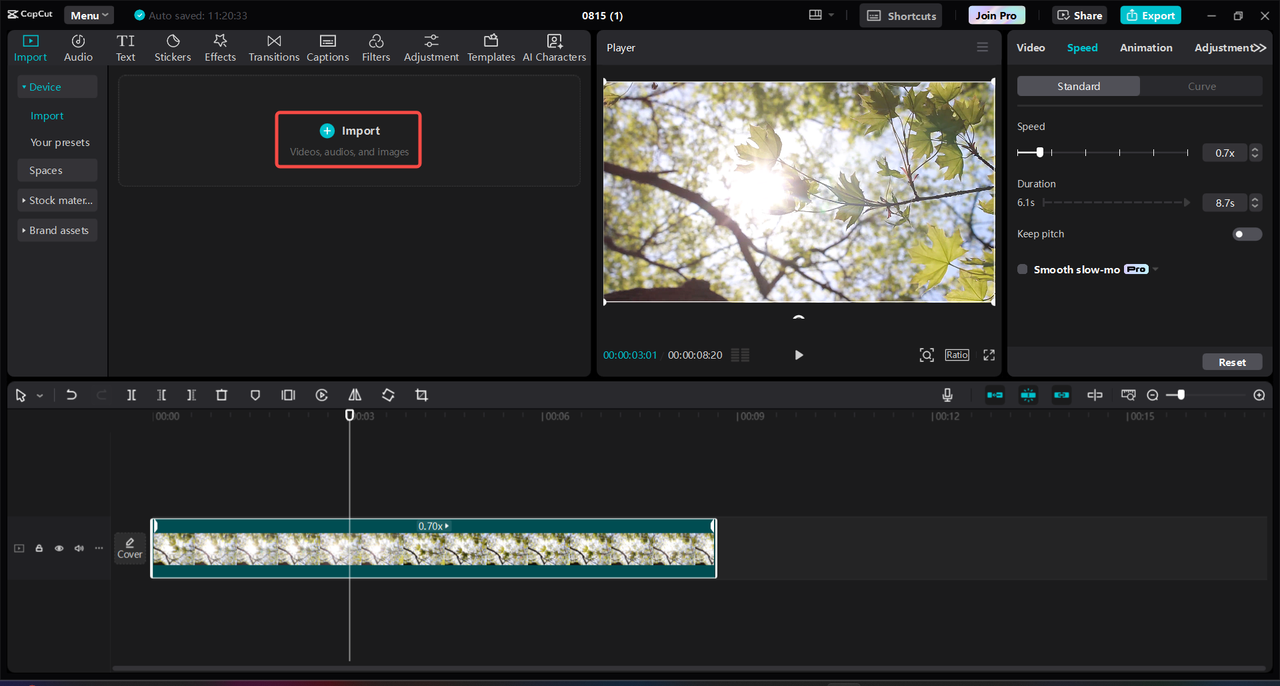The width and height of the screenshot is (1280, 686).
Task: Expand the selection tool dropdown arrow
Action: (40, 396)
